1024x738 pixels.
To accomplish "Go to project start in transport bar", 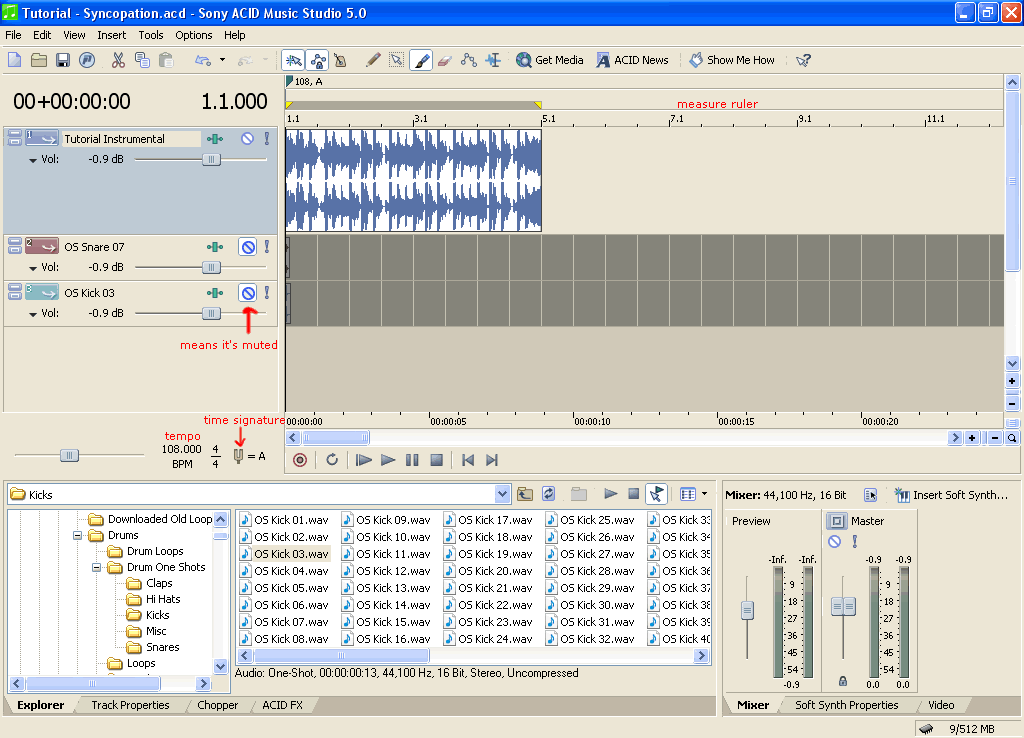I will pyautogui.click(x=468, y=460).
